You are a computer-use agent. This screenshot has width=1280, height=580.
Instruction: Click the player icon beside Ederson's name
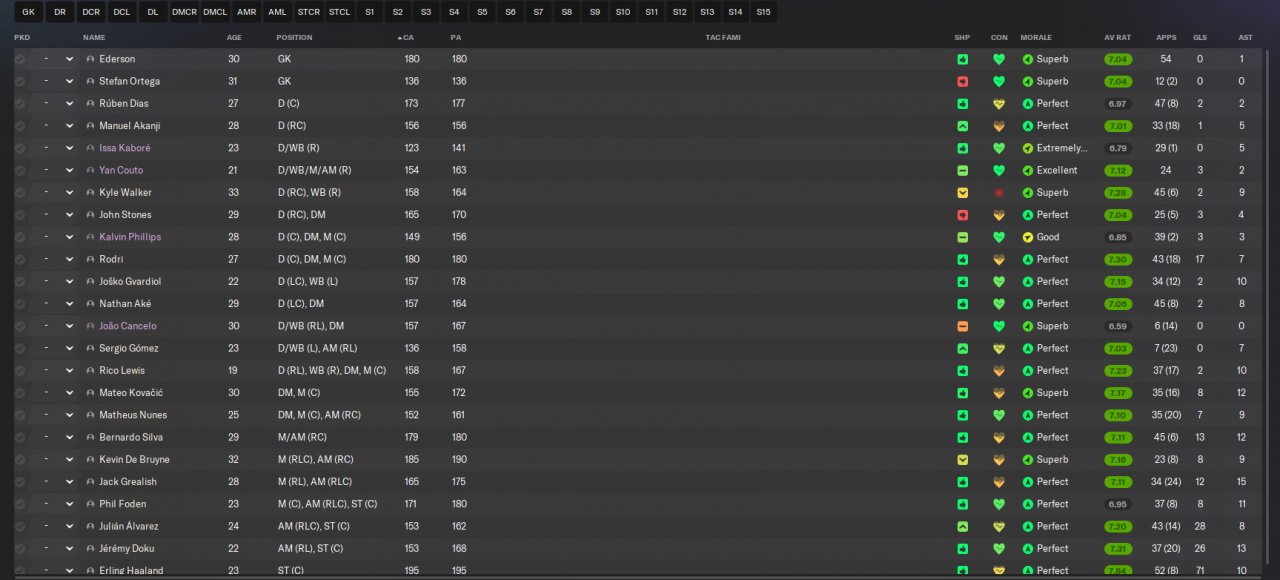[x=90, y=59]
